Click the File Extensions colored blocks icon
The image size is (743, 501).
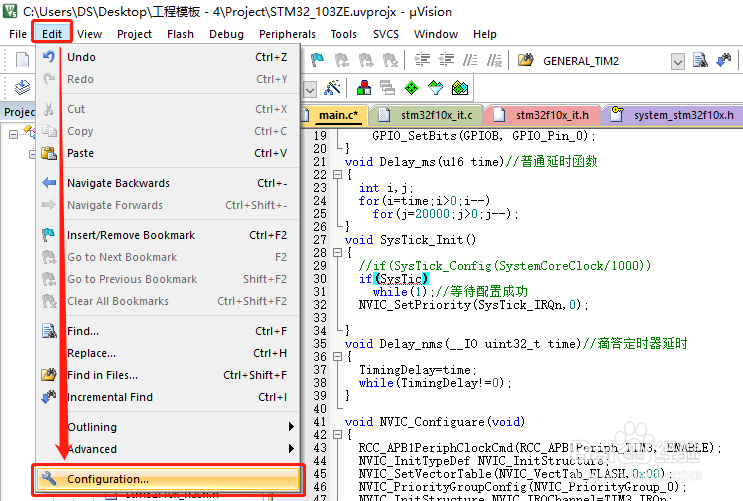[x=363, y=88]
